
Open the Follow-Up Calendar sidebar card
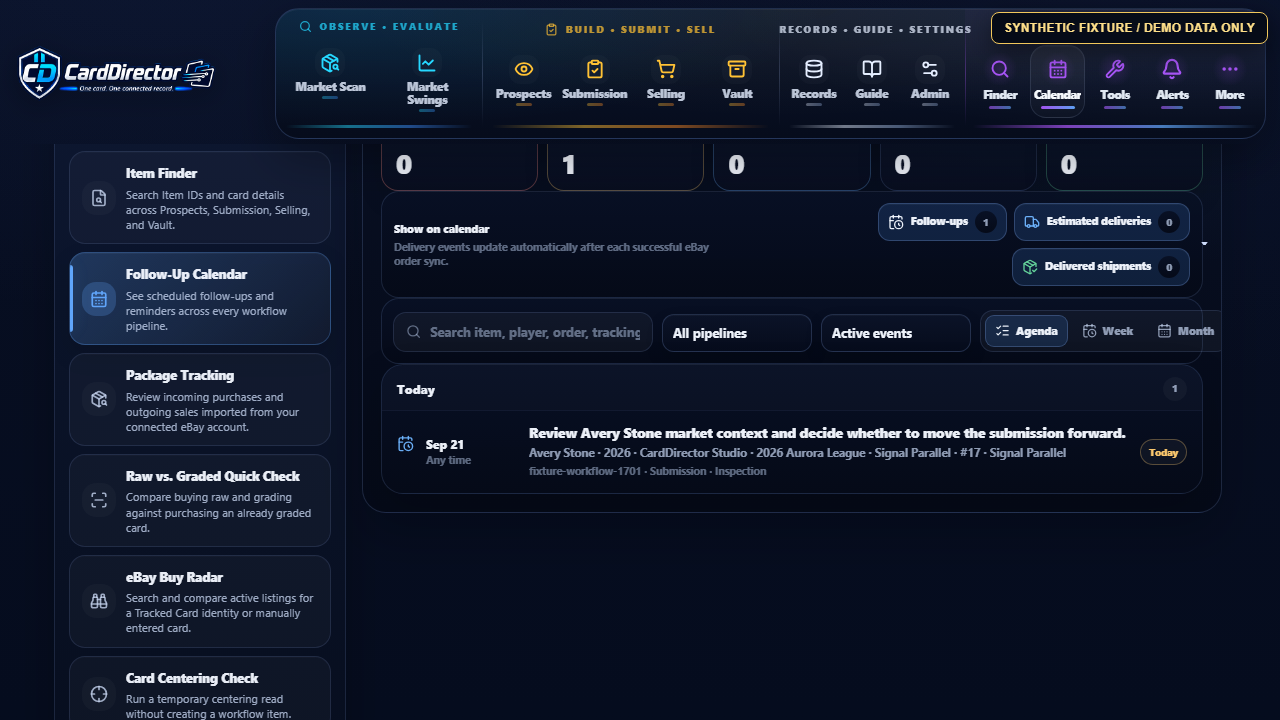tap(200, 298)
